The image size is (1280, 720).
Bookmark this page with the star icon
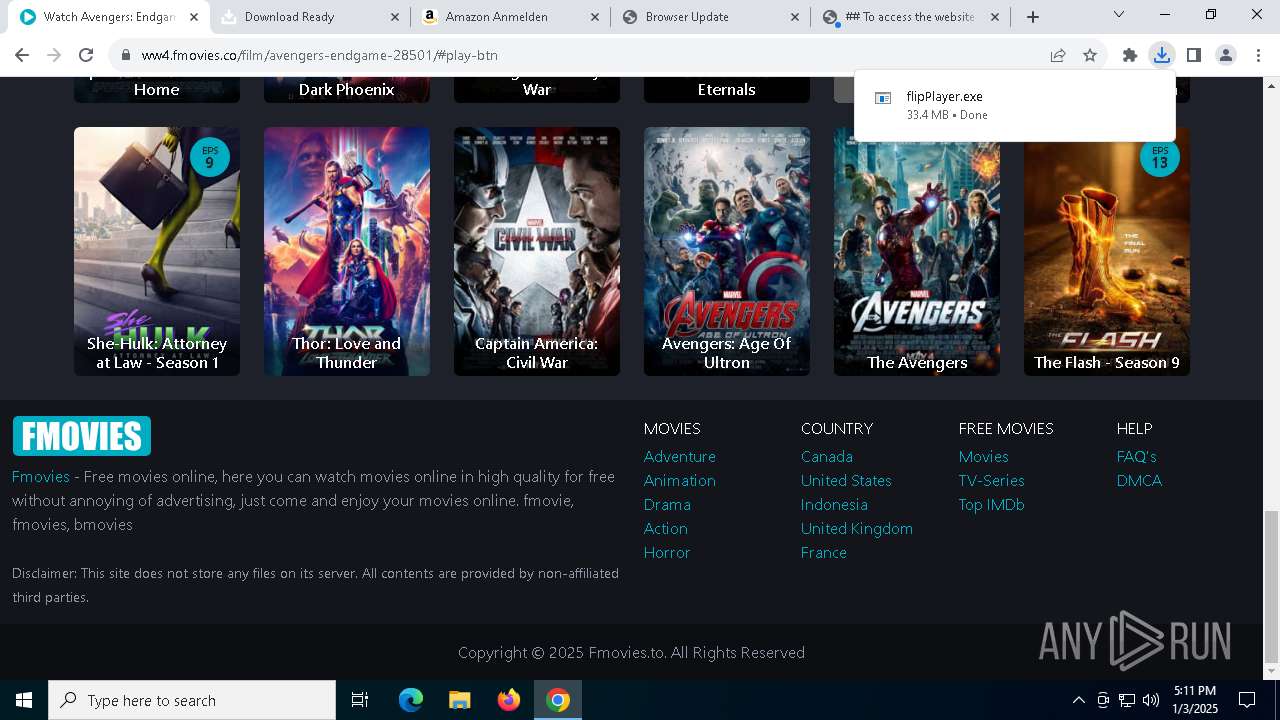pos(1090,55)
